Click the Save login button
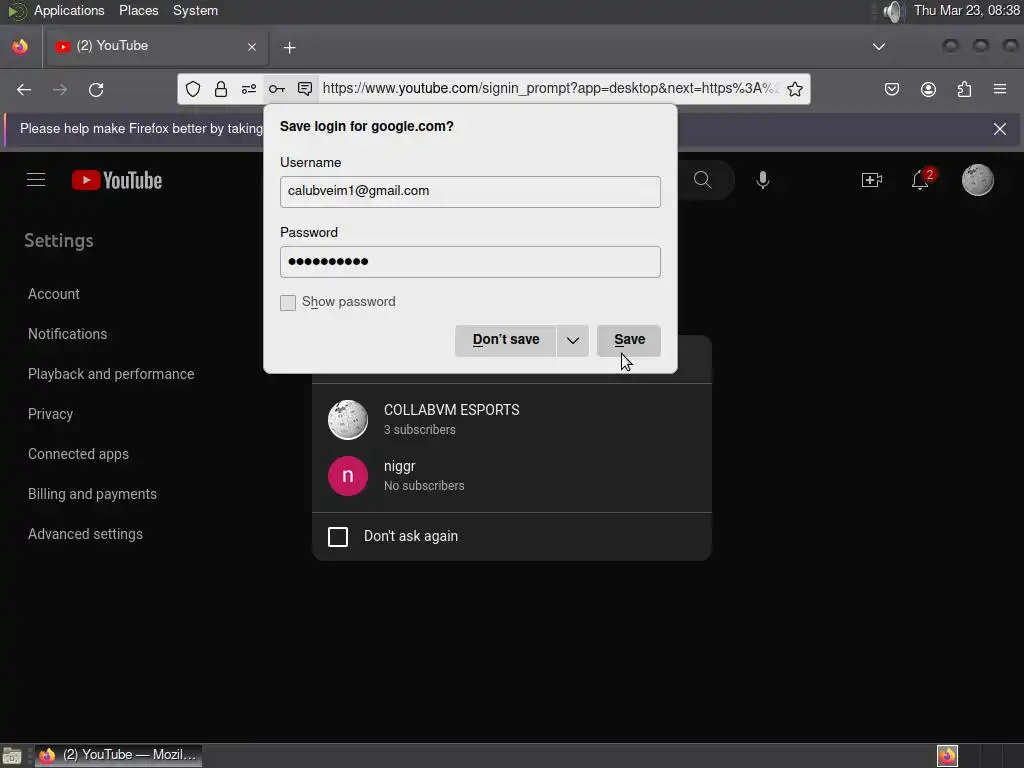This screenshot has width=1024, height=768. (629, 340)
